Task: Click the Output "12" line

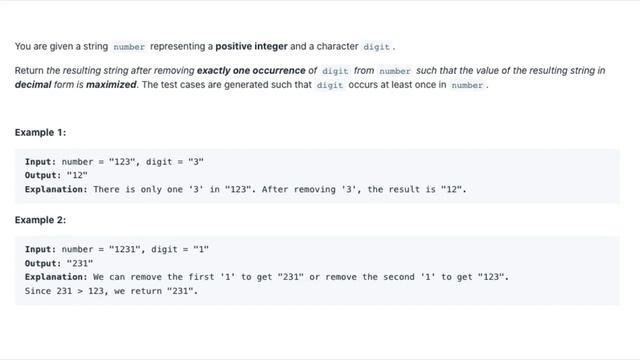Action: [56, 176]
